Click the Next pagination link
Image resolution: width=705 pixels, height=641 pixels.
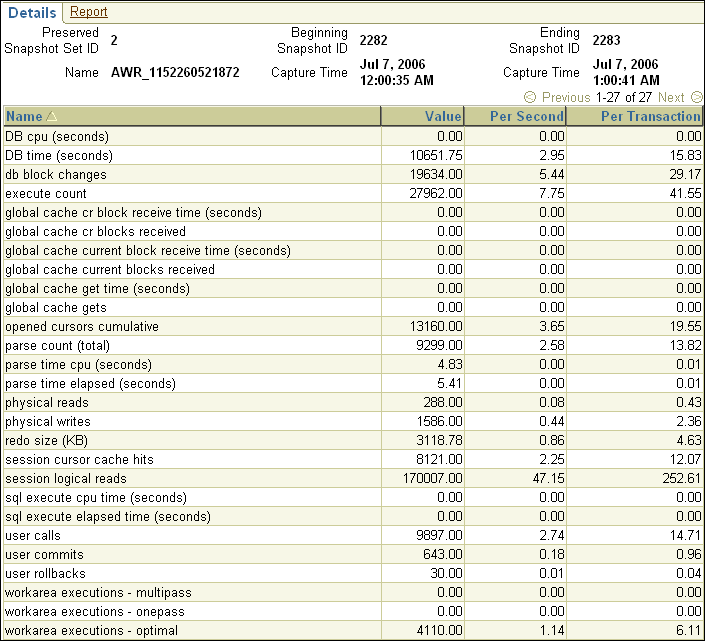(671, 98)
